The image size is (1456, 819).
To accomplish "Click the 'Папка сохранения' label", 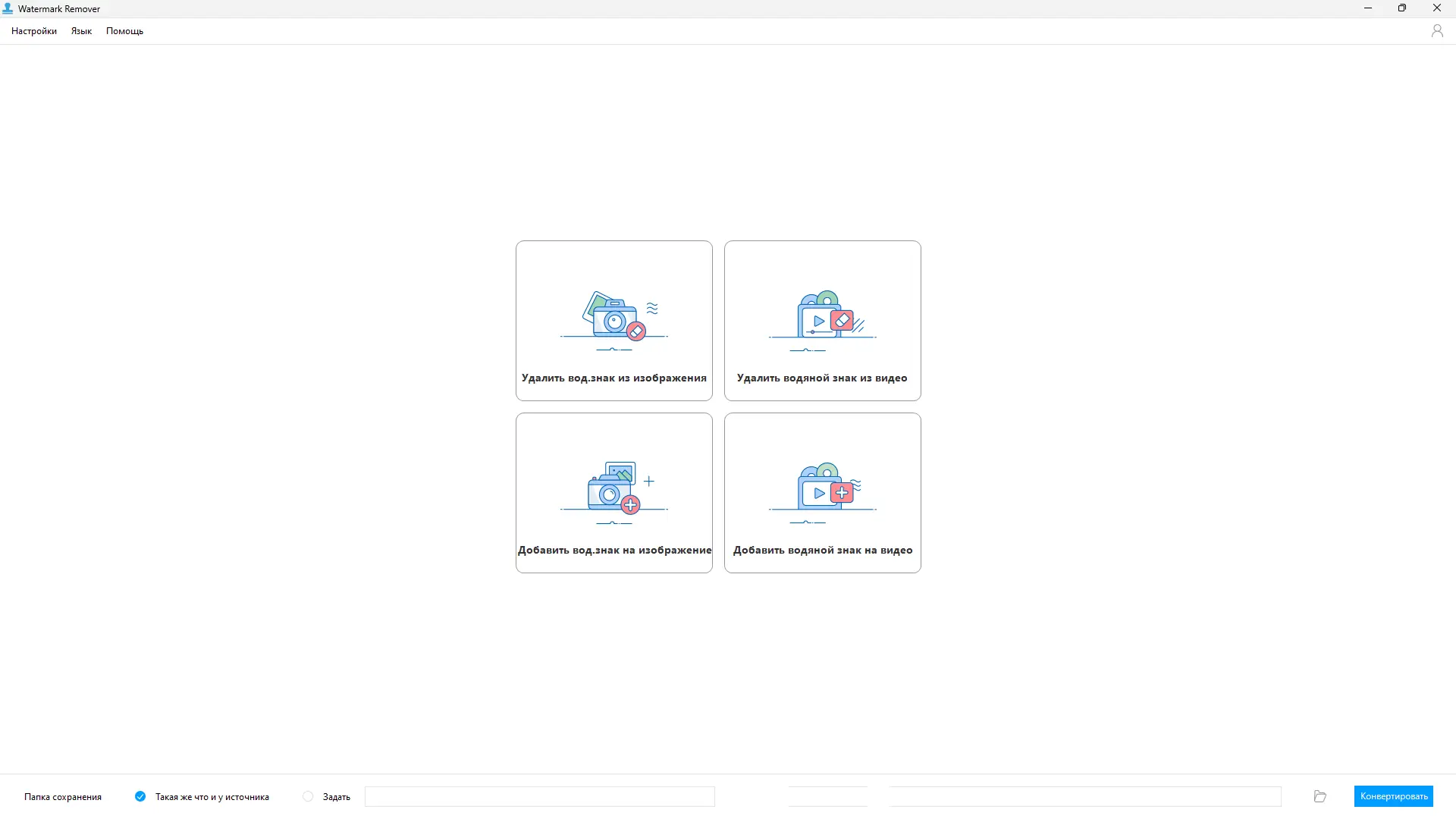I will [63, 797].
